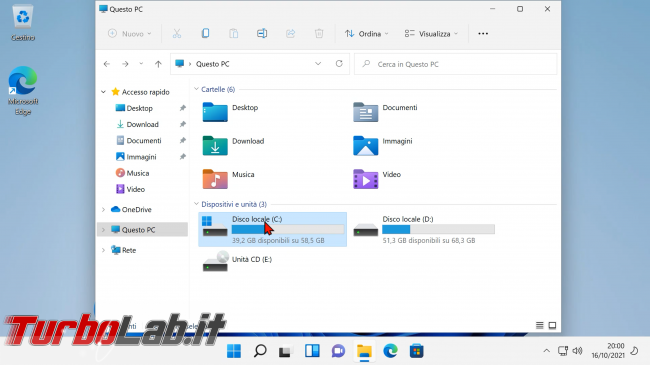Click the Cerca in Questo PC search box
Image resolution: width=650 pixels, height=365 pixels.
456,64
